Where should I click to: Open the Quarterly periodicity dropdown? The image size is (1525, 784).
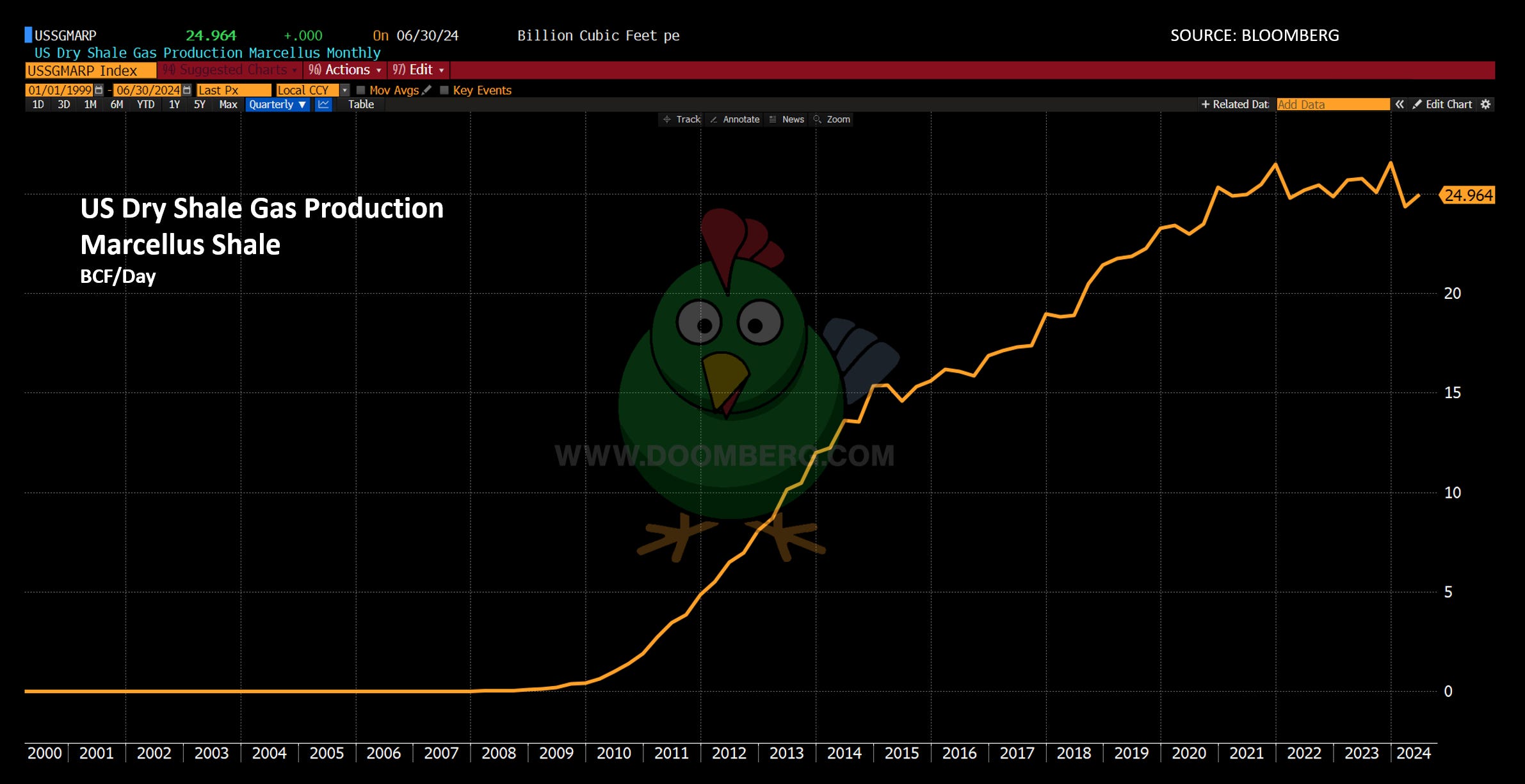point(277,104)
